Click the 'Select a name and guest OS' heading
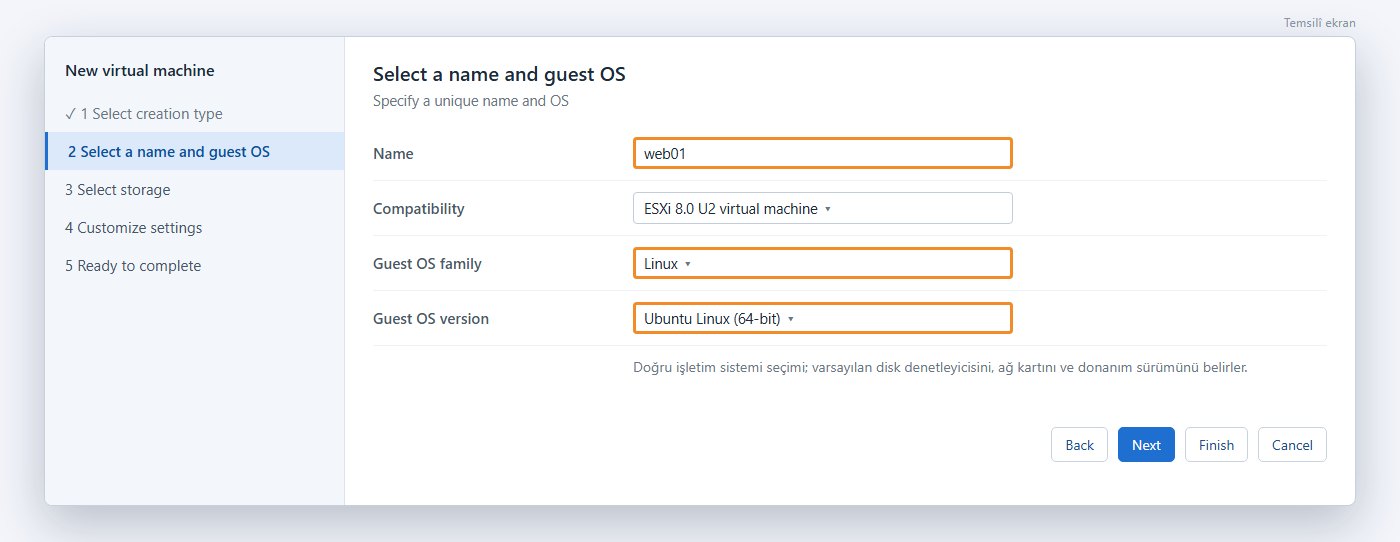This screenshot has height=542, width=1400. pyautogui.click(x=499, y=74)
